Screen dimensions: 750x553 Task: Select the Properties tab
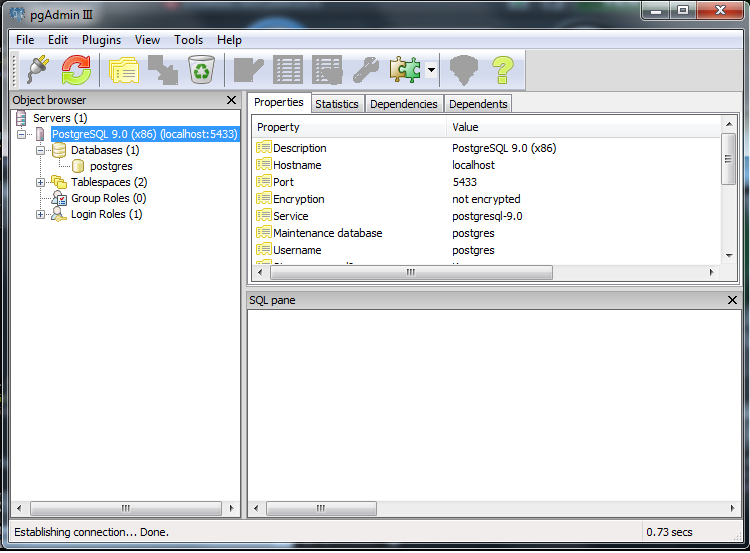[279, 102]
